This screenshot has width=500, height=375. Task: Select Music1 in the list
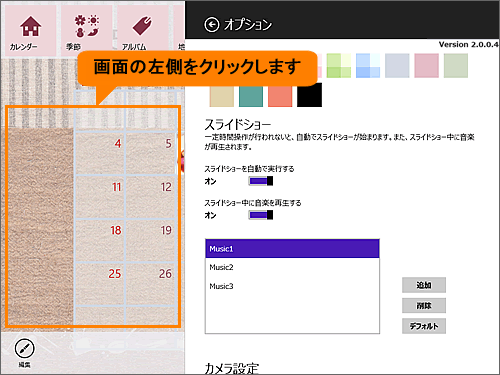click(292, 249)
